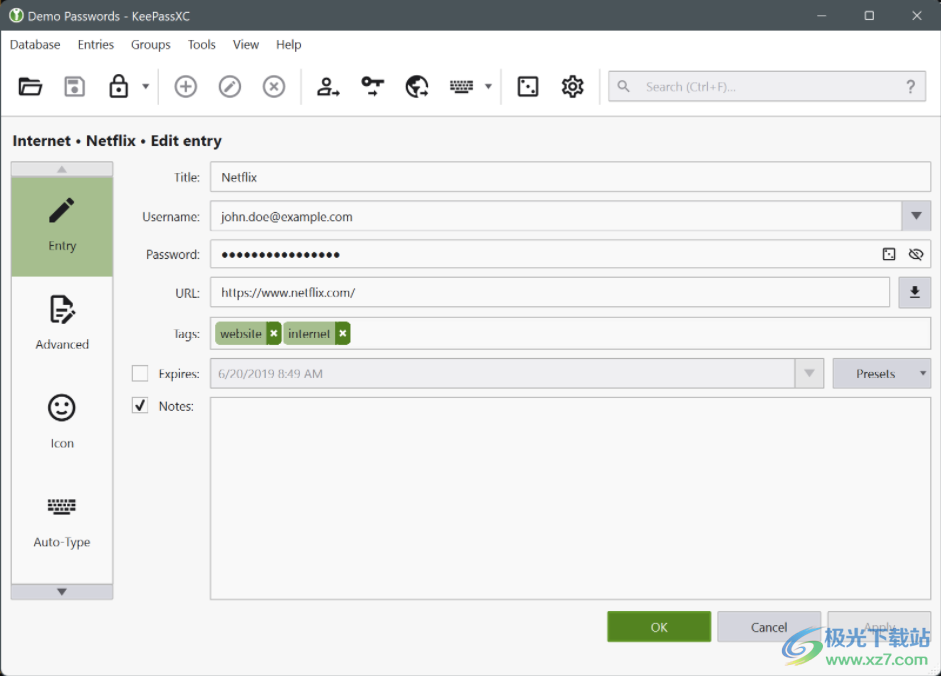Open the Help menu
This screenshot has width=941, height=676.
(288, 44)
